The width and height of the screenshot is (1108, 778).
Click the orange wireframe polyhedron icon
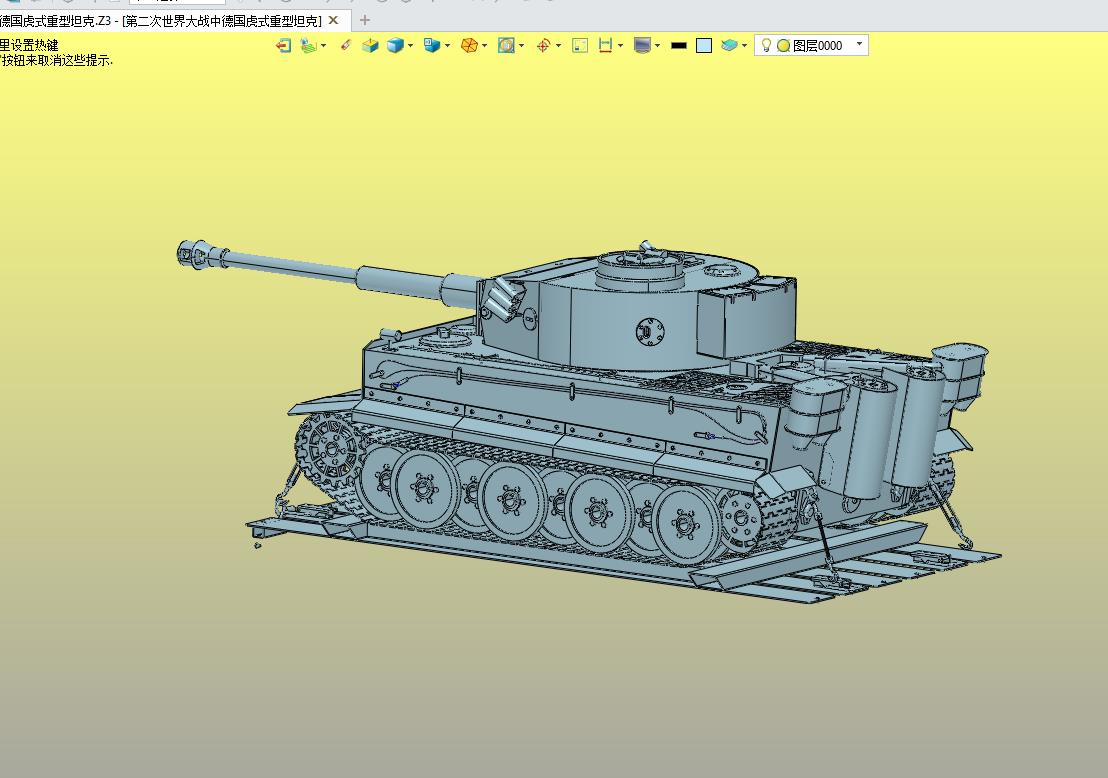point(469,45)
